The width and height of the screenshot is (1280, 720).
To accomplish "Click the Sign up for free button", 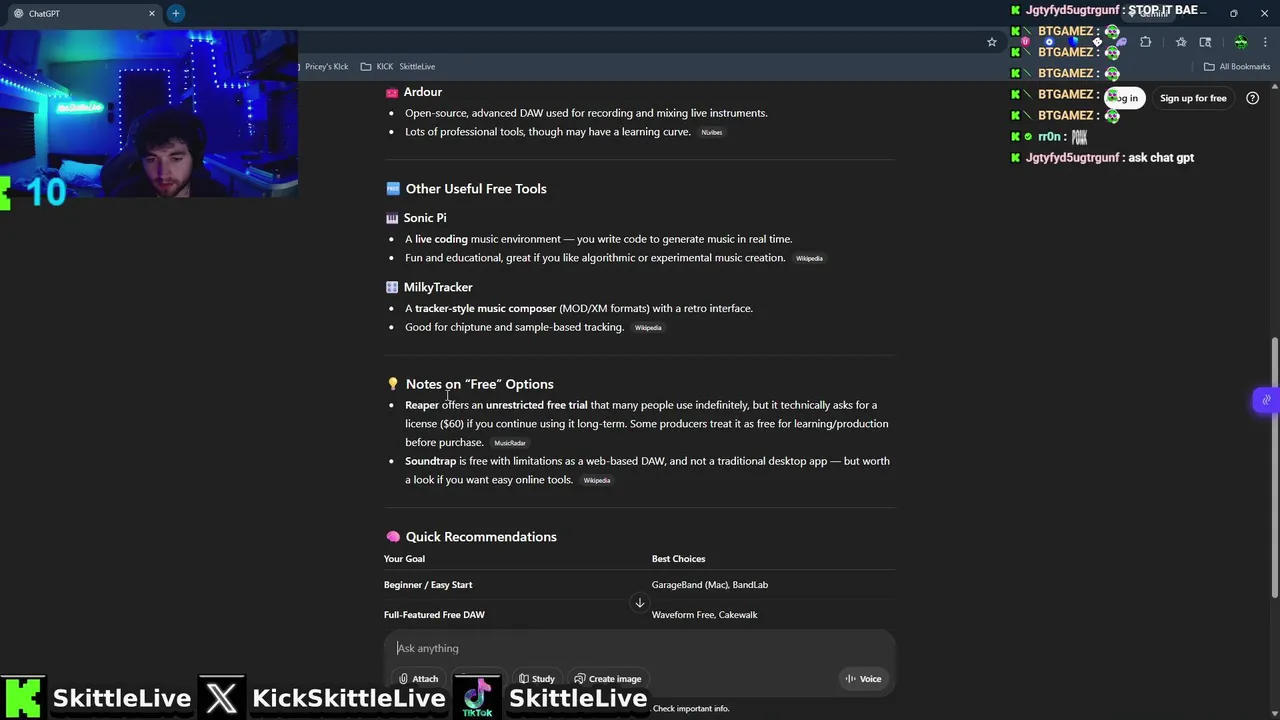I will [1193, 98].
